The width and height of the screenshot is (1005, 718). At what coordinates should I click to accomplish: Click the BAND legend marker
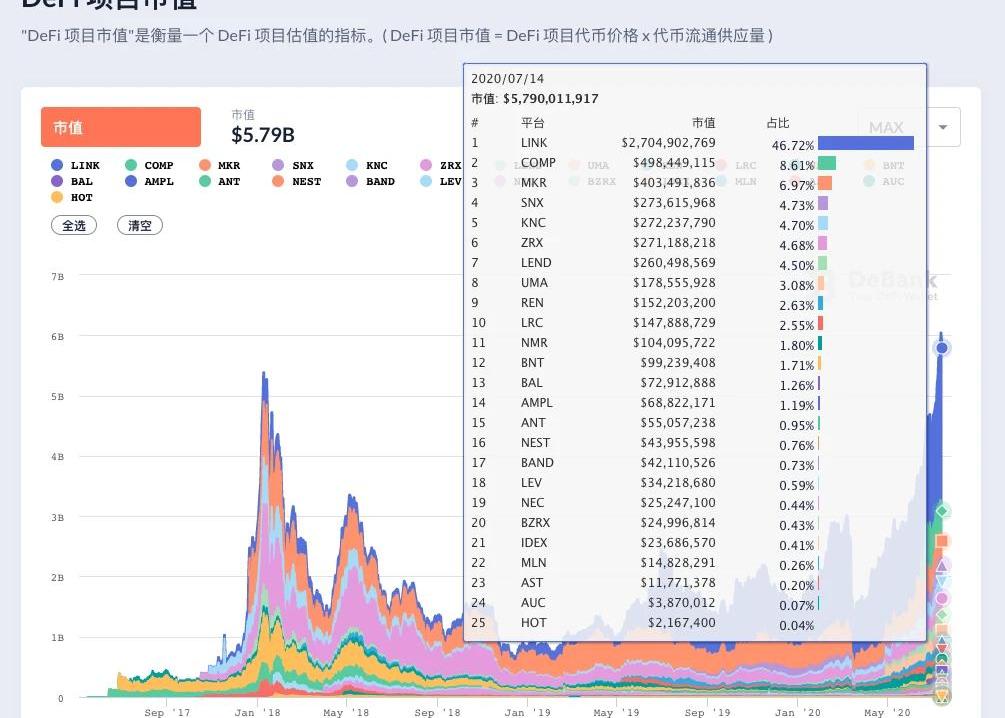[x=352, y=182]
